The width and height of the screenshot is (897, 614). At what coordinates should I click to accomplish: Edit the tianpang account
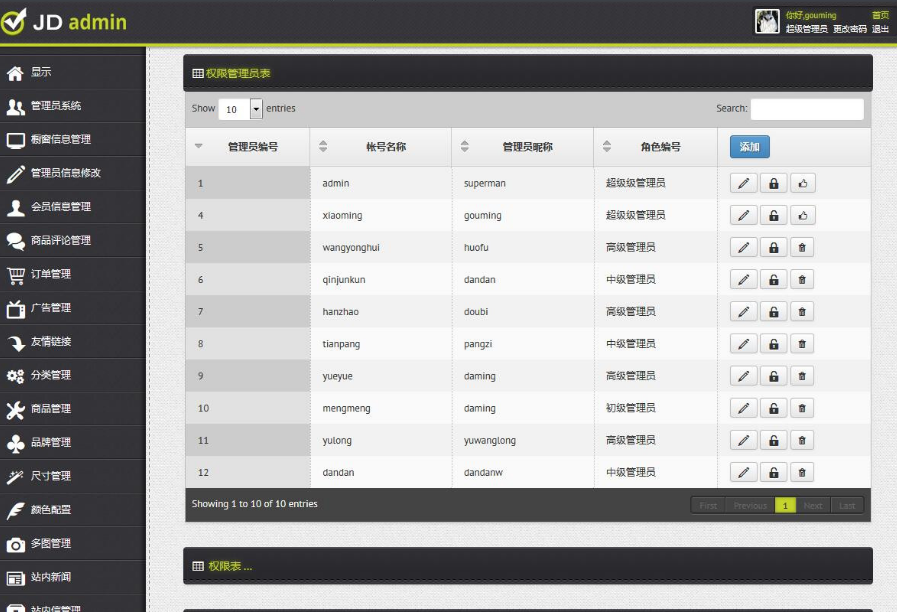pyautogui.click(x=744, y=343)
